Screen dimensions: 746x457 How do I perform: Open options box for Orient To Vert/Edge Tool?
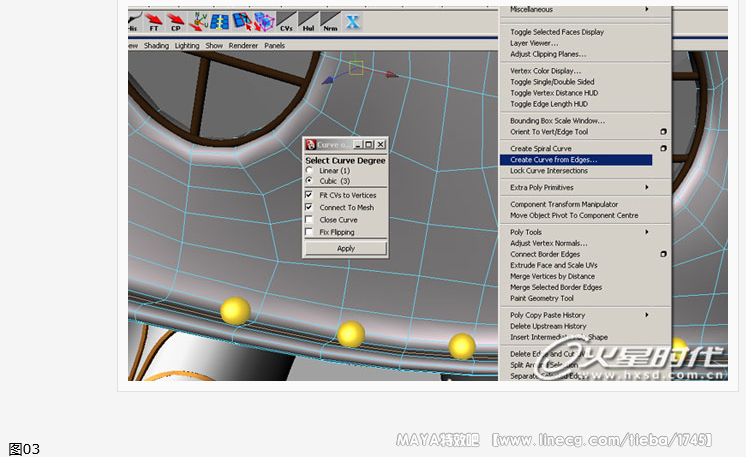point(663,132)
